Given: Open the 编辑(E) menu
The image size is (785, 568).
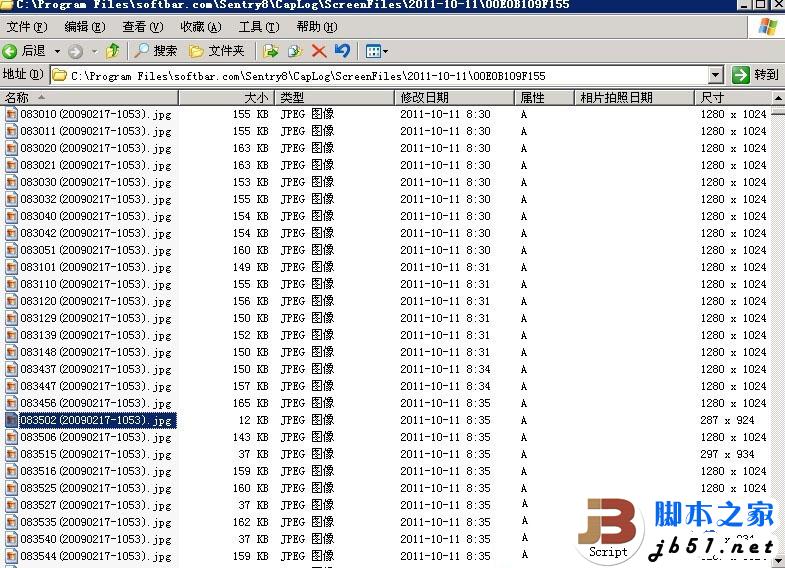Looking at the screenshot, I should 85,27.
